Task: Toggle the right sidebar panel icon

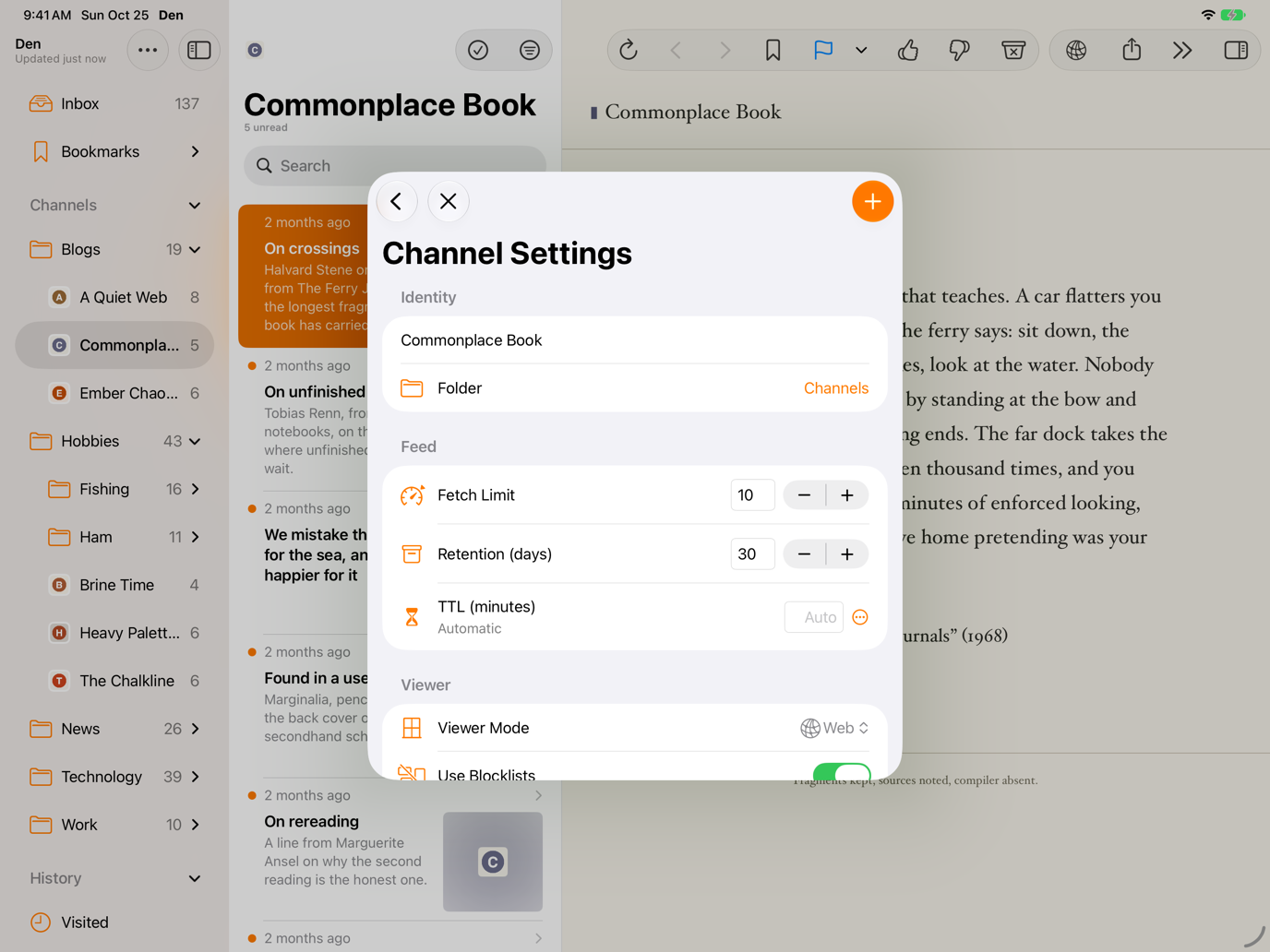Action: tap(1236, 50)
